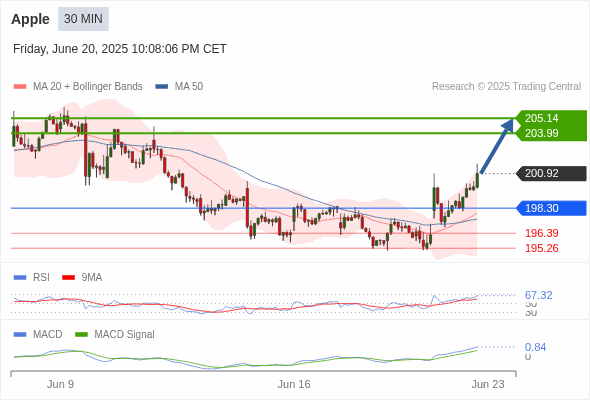590x400 pixels.
Task: Click the 196.39 support level value
Action: [x=542, y=233]
